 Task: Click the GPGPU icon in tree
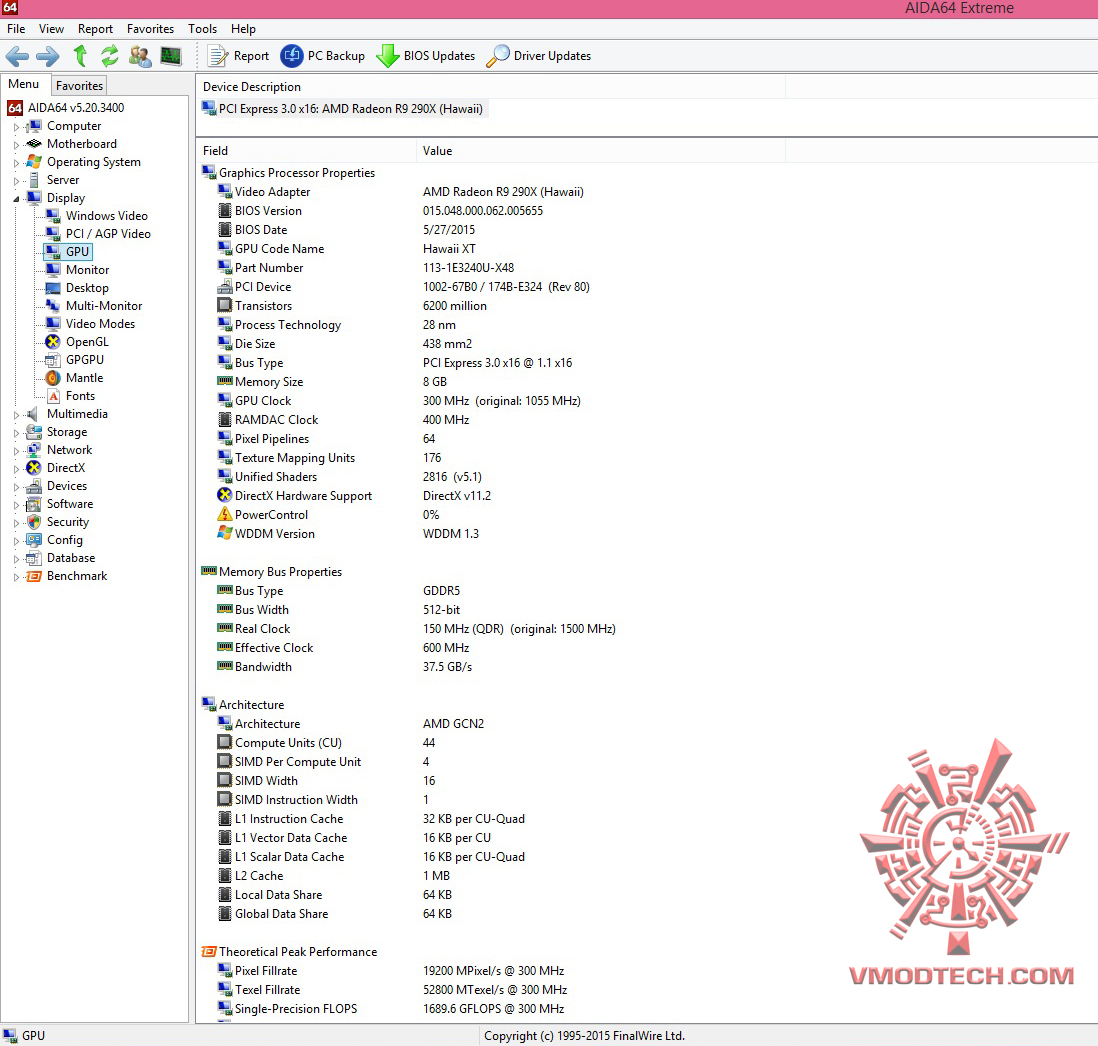pyautogui.click(x=53, y=360)
